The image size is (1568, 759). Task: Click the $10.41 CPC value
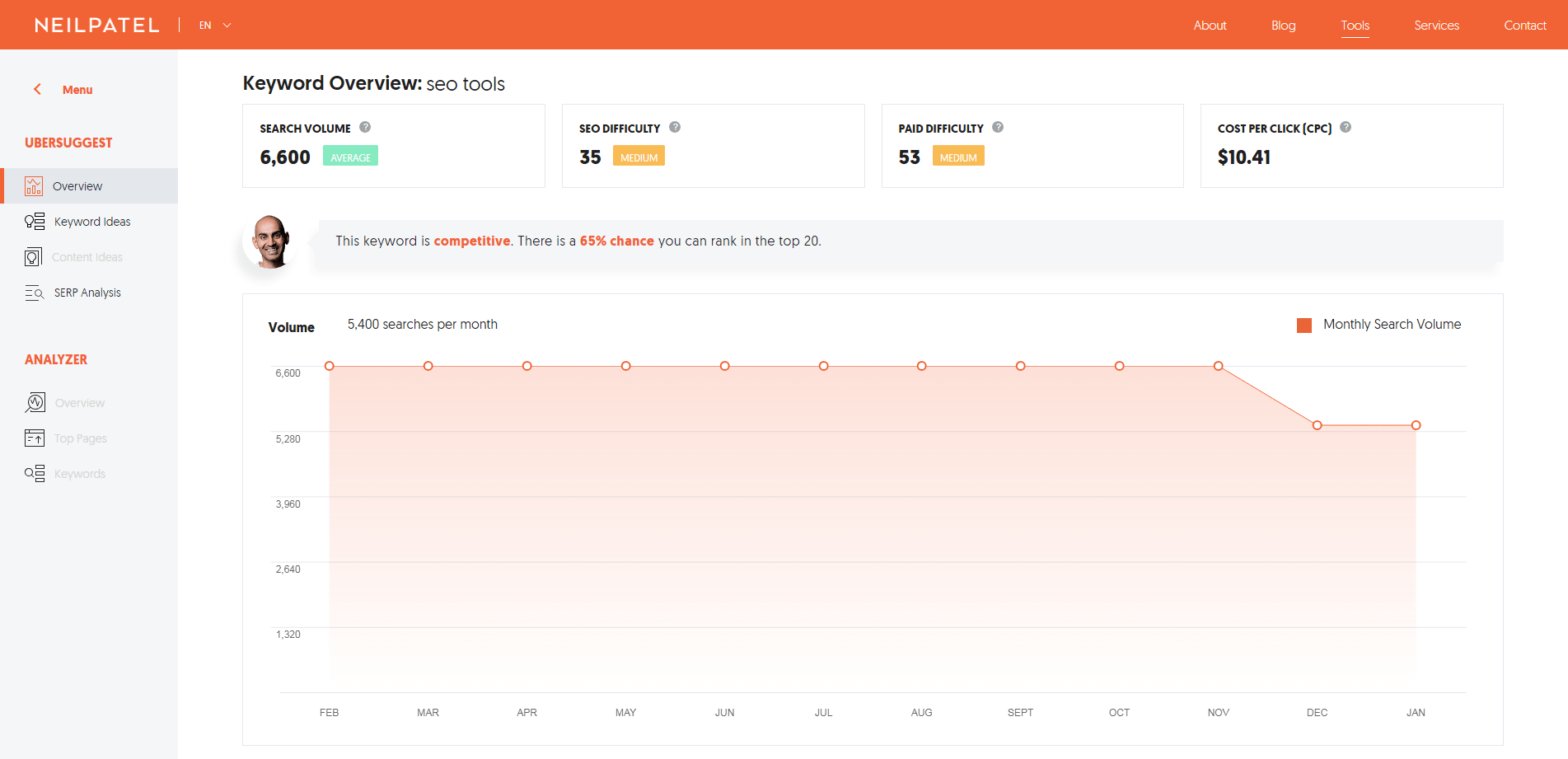(x=1244, y=157)
